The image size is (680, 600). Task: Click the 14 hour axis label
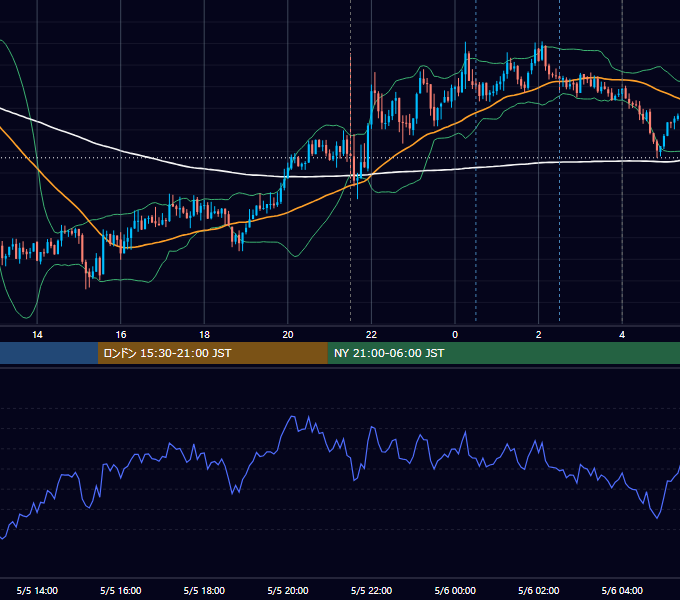pyautogui.click(x=37, y=335)
